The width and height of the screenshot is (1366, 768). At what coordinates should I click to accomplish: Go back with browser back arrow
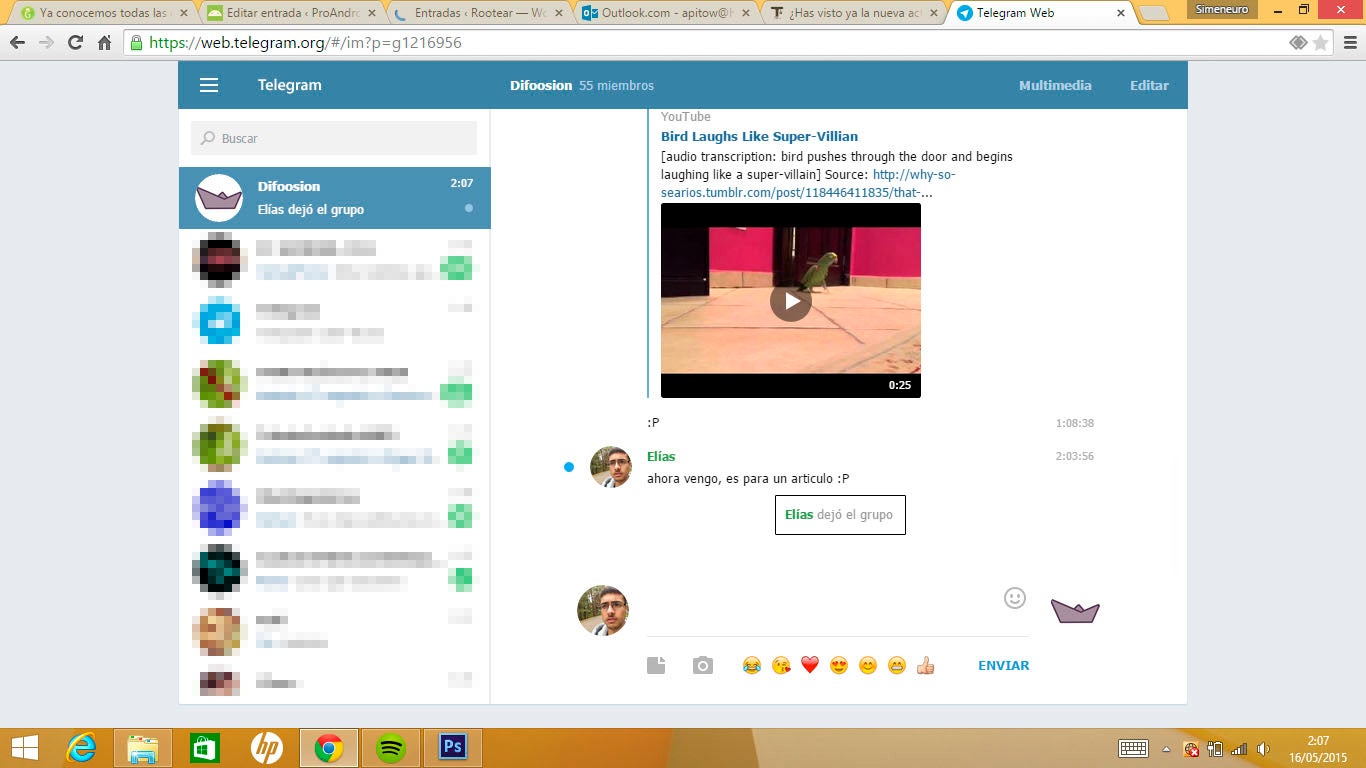coord(17,43)
